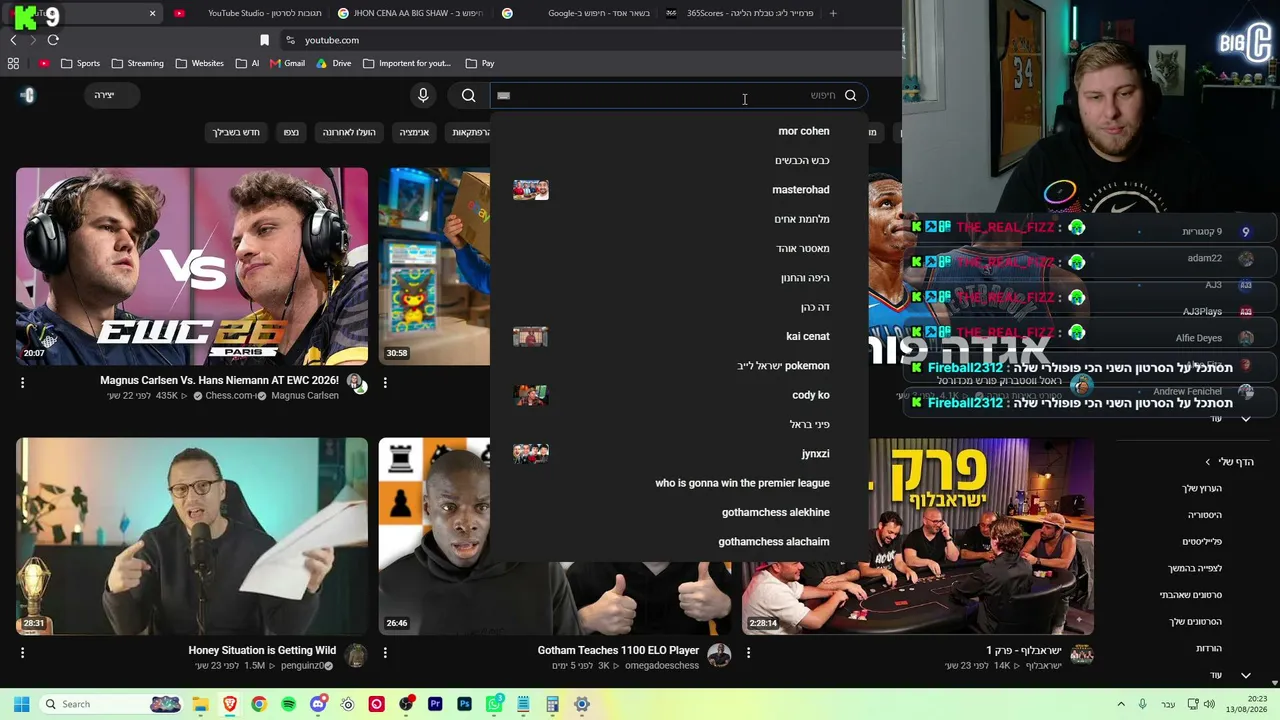
Task: Open the Magnus Carlsen vs Hans Niemann thumbnail
Action: coord(192,266)
